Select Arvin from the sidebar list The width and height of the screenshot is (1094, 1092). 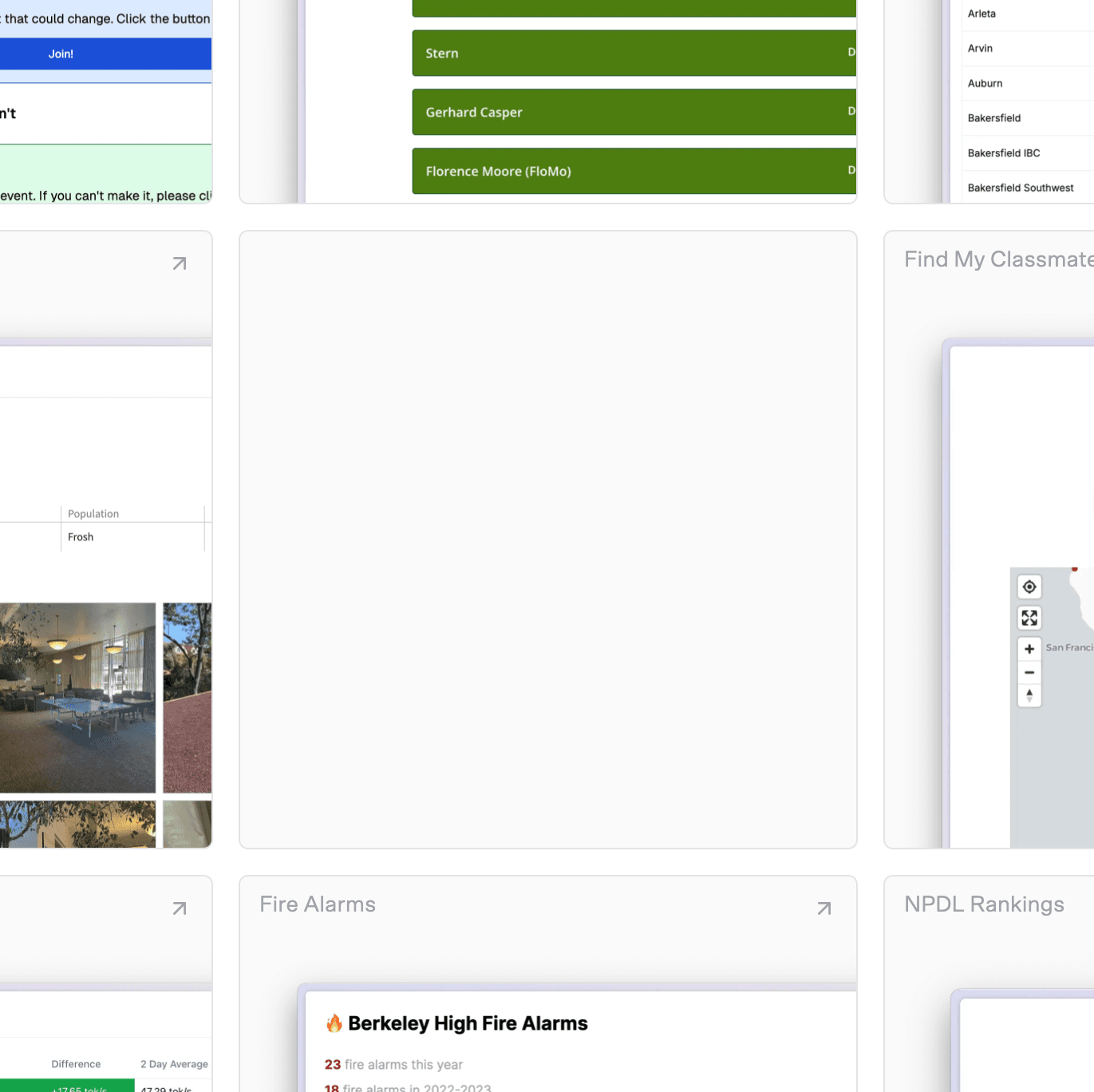[x=980, y=49]
